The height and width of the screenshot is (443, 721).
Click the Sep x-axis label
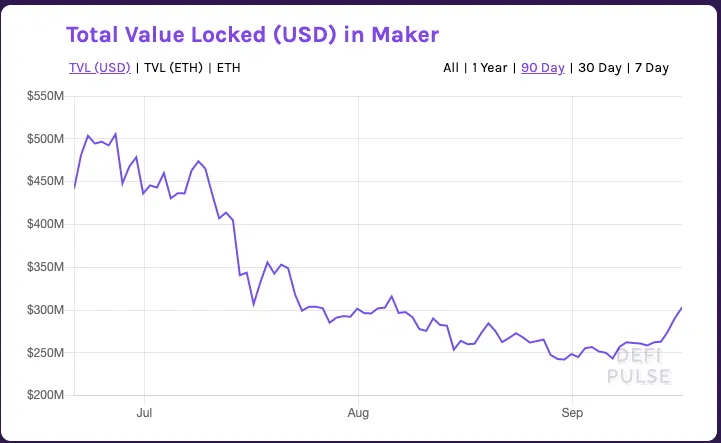tap(572, 413)
